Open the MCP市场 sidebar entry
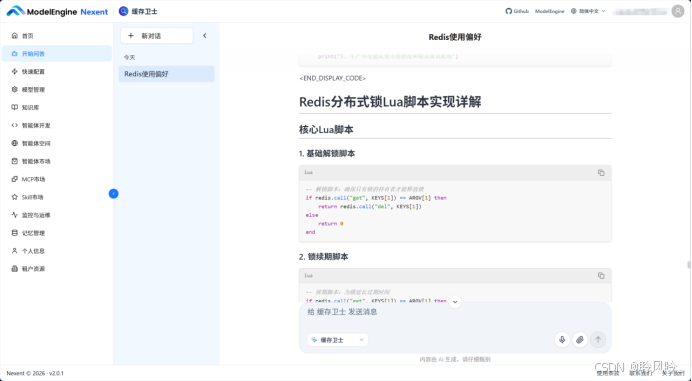This screenshot has height=381, width=692. coord(57,179)
